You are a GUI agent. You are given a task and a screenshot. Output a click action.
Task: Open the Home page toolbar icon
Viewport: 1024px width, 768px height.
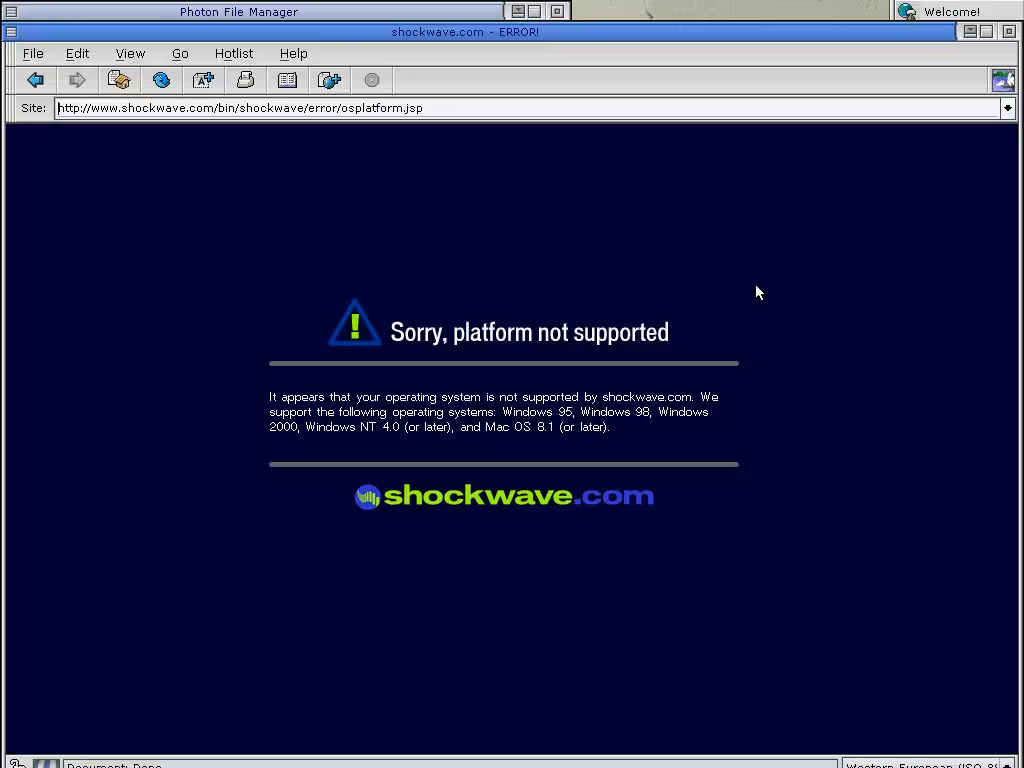(x=119, y=80)
